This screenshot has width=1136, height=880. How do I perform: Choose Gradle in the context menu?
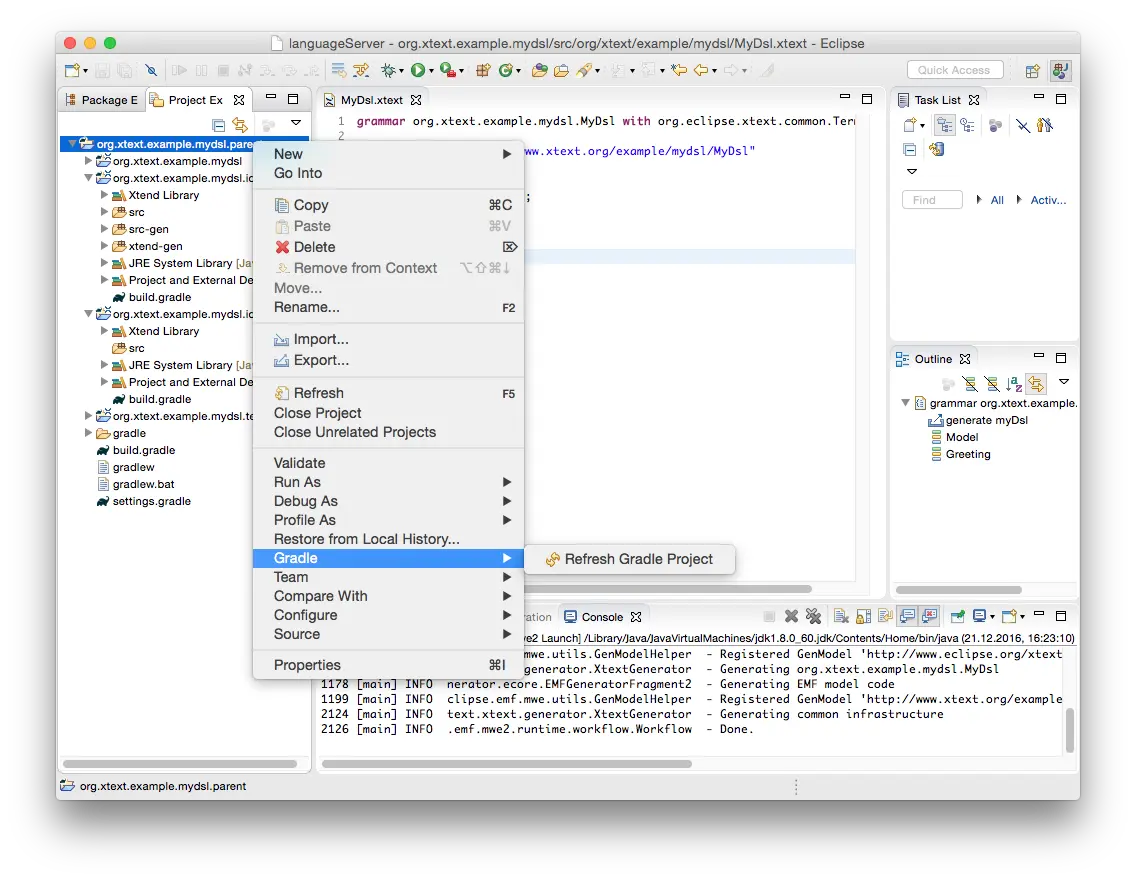pyautogui.click(x=388, y=558)
